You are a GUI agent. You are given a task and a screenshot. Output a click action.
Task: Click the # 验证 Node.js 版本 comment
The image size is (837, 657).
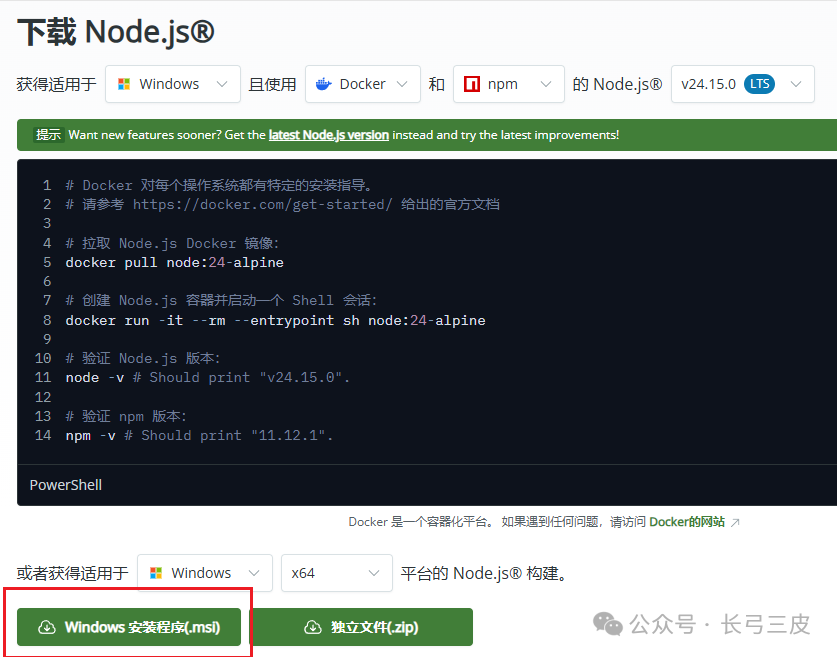(143, 358)
